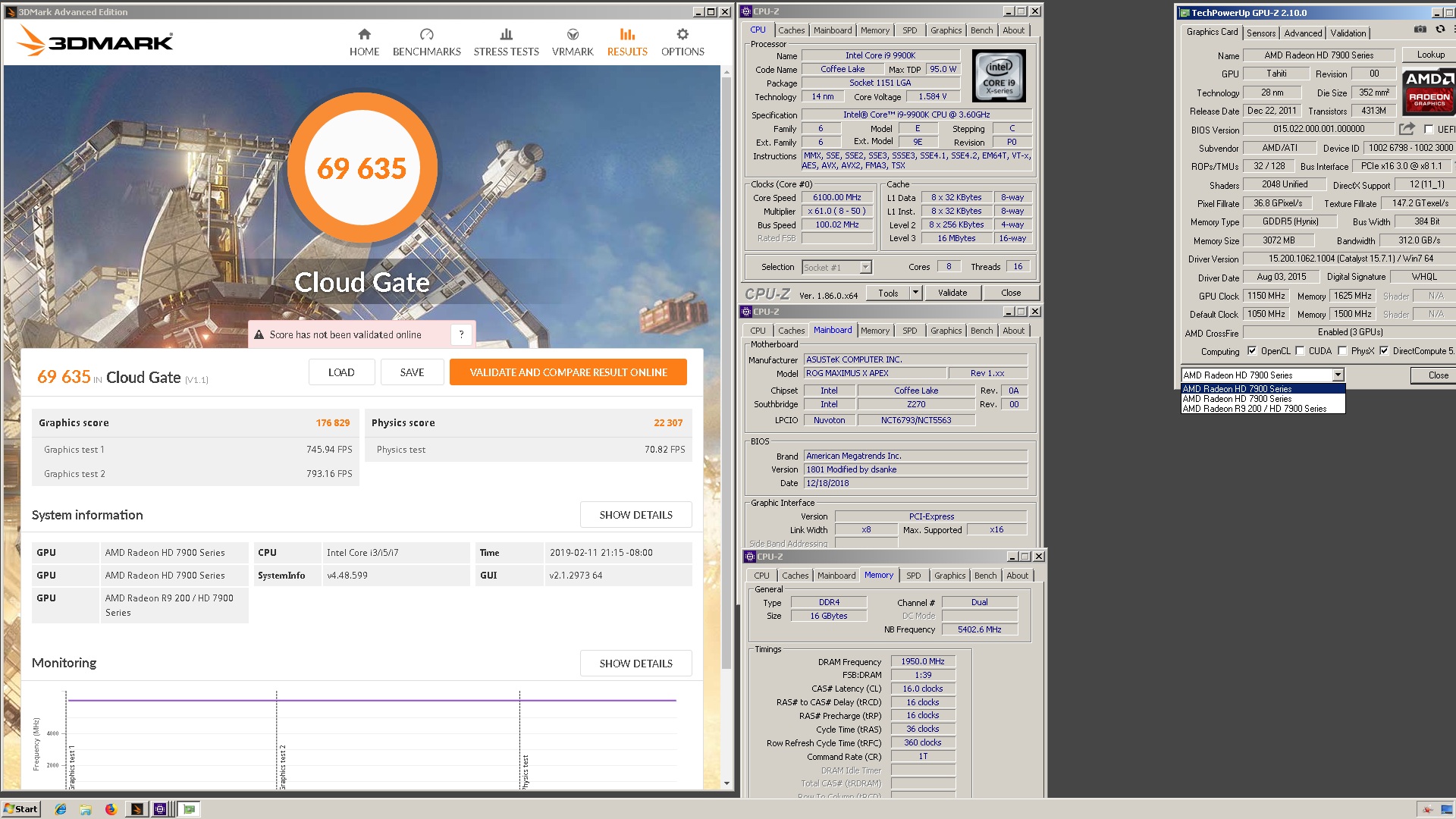Click the warning triangle next to validation notice
The width and height of the screenshot is (1456, 819).
pos(259,334)
